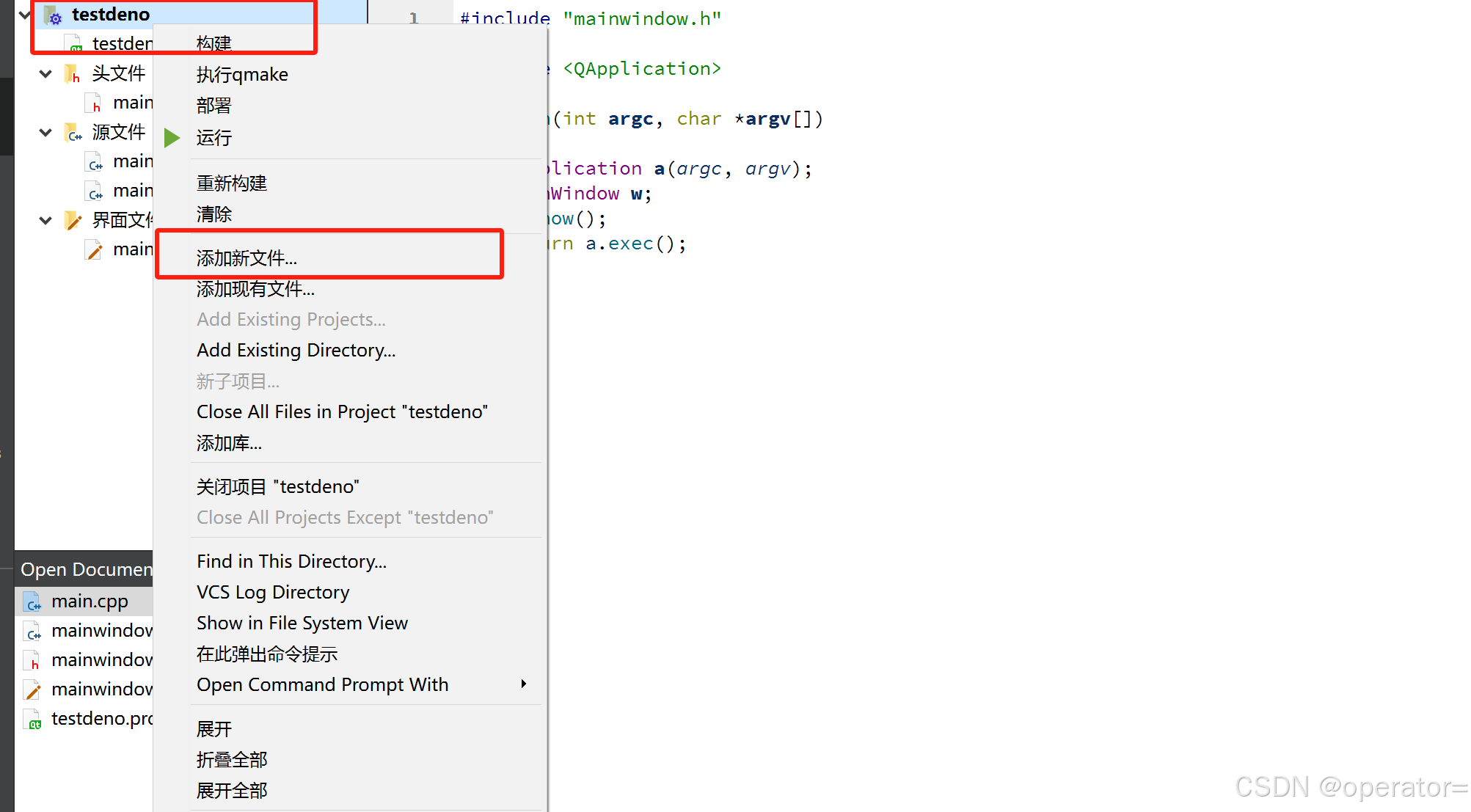This screenshot has height=812, width=1471.
Task: Collapse the 源文件 tree node
Action: 45,133
